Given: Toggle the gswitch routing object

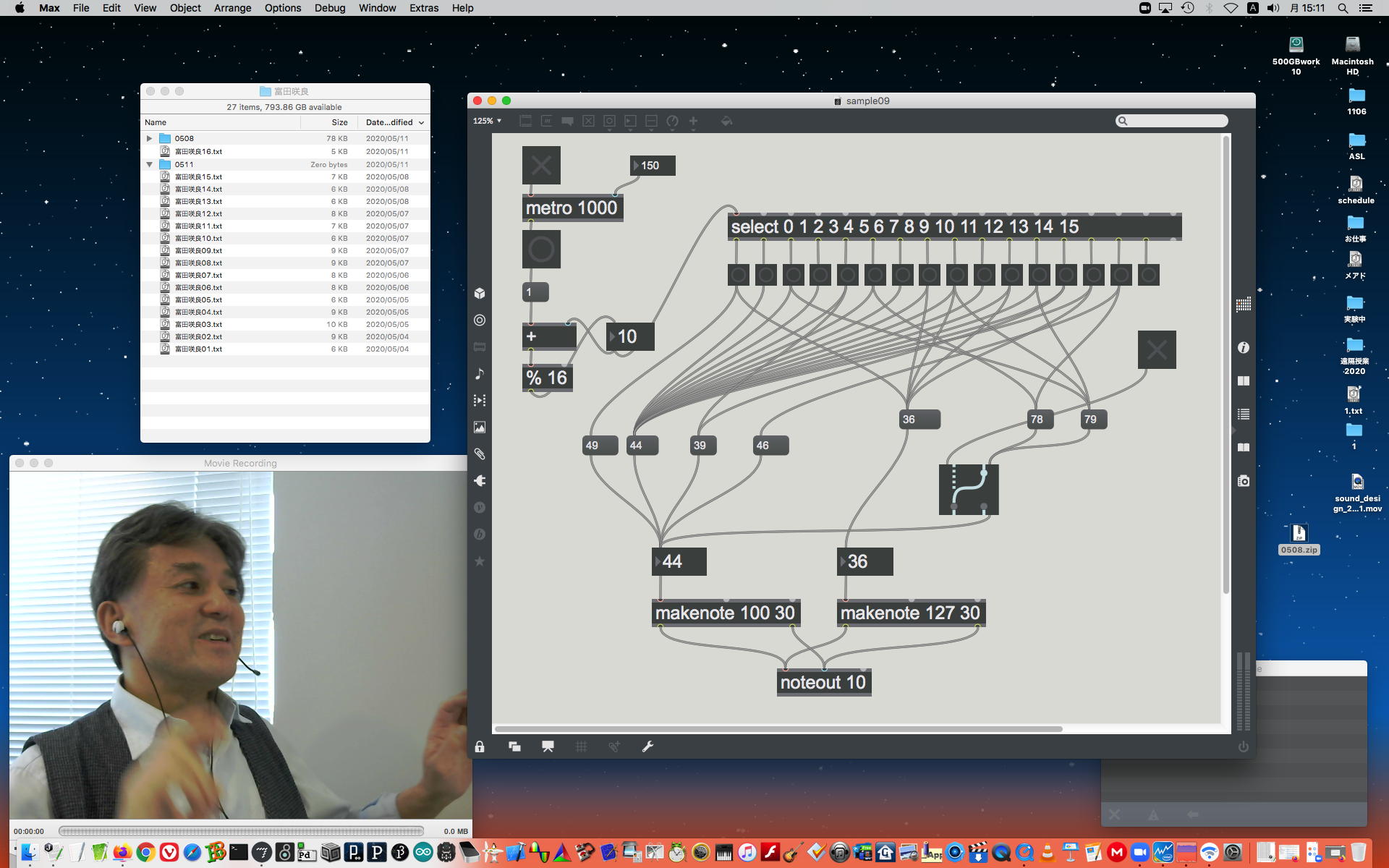Looking at the screenshot, I should [968, 490].
